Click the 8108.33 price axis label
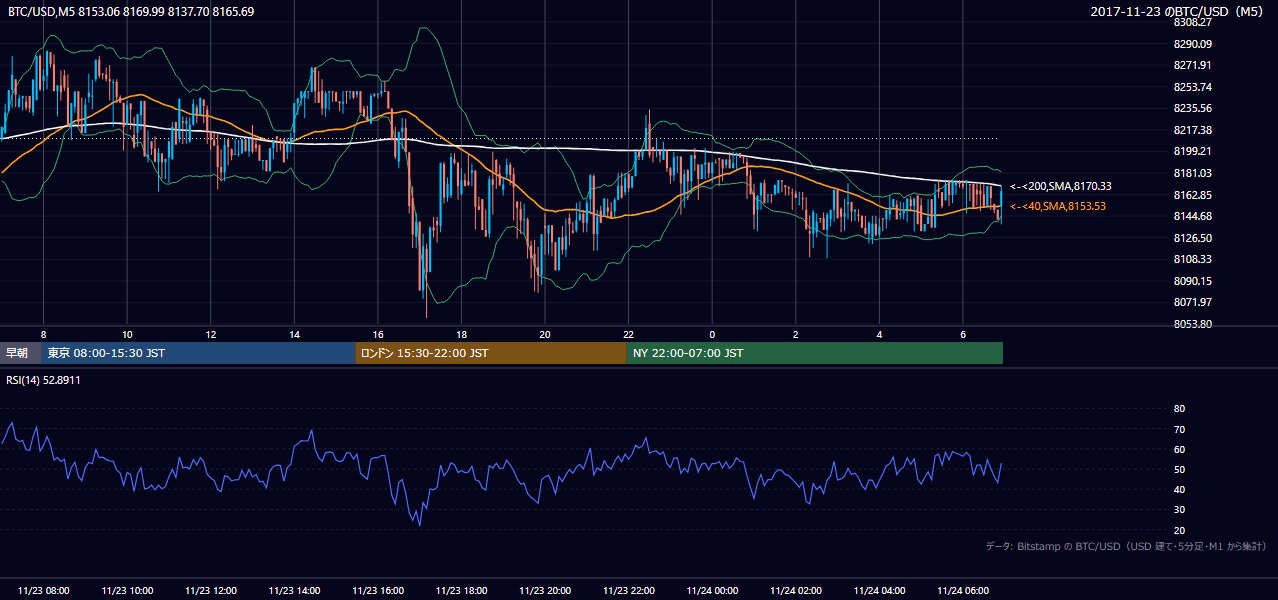Viewport: 1278px width, 600px height. point(1192,259)
